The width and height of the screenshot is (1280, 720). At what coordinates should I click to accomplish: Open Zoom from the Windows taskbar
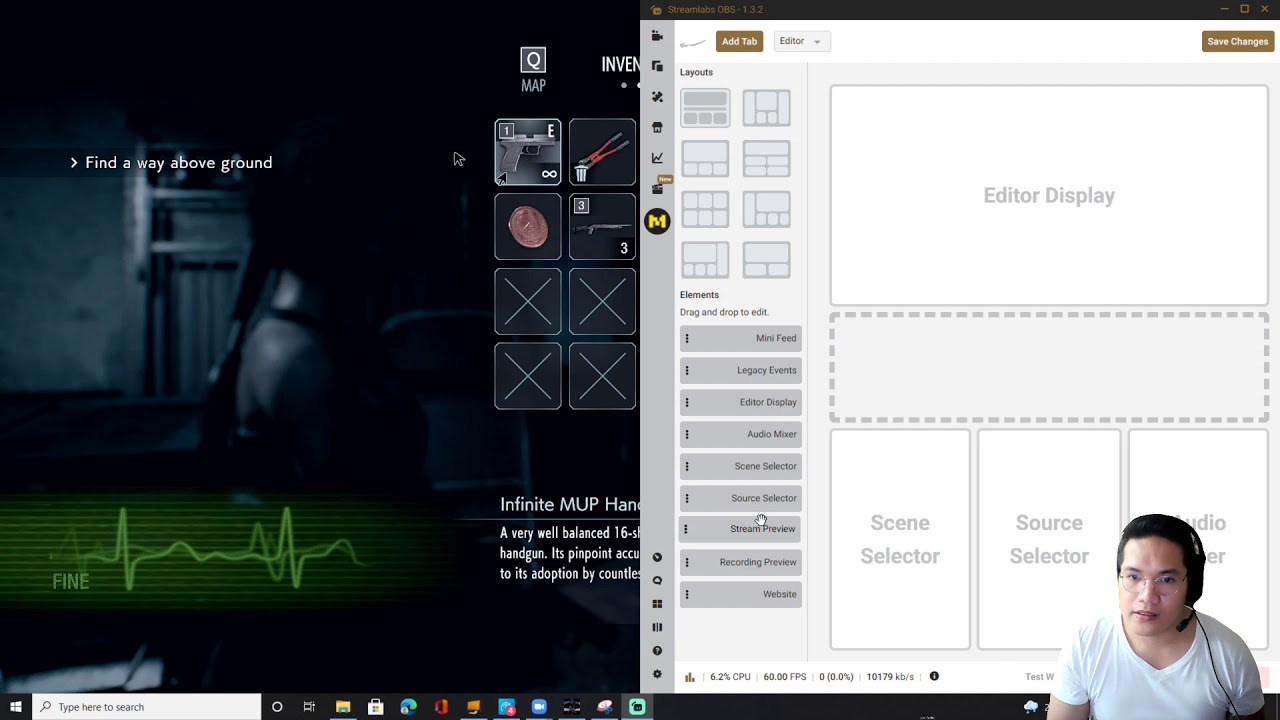click(539, 707)
